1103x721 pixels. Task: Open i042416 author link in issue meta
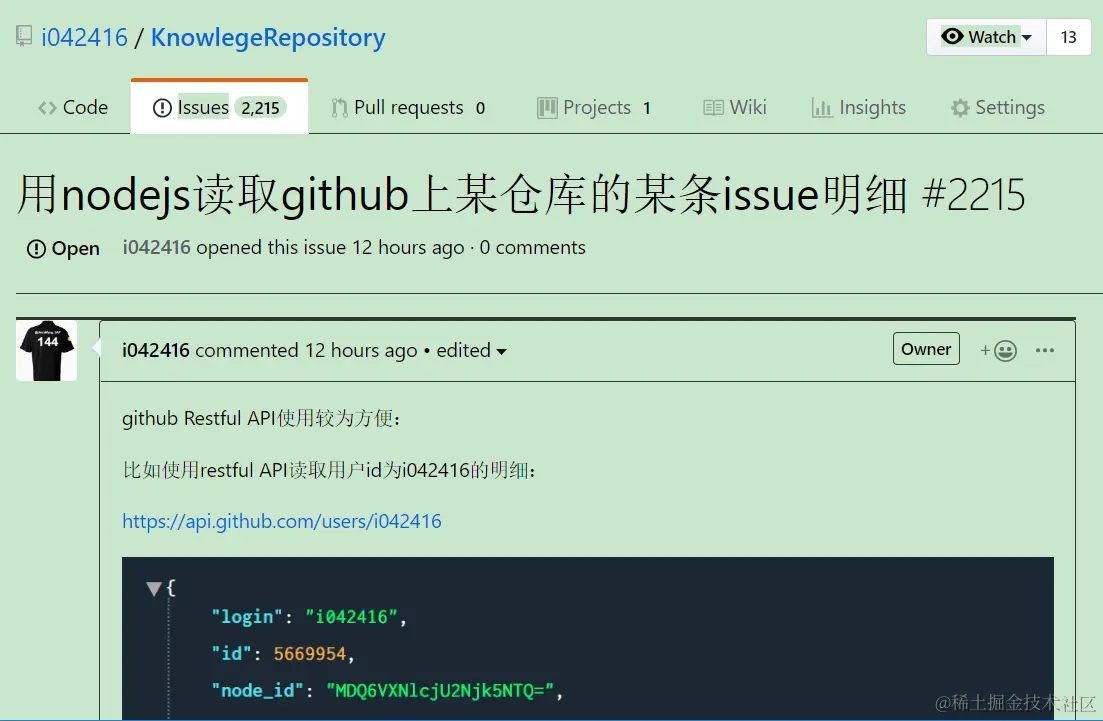coord(156,248)
